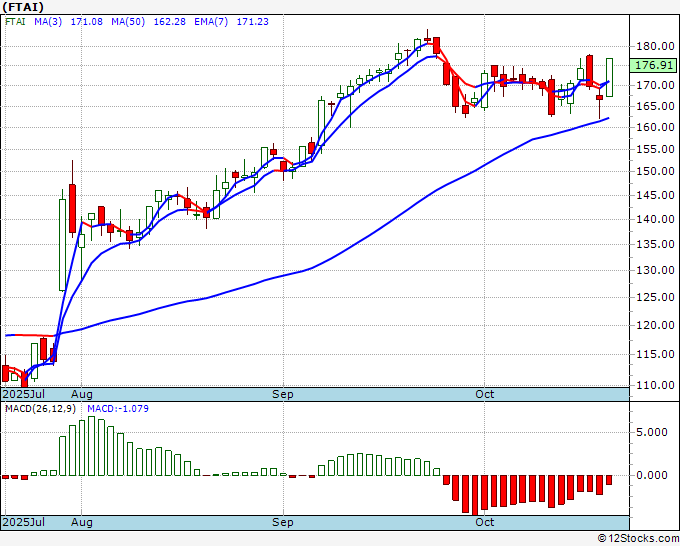The height and width of the screenshot is (546, 680).
Task: Click the 5.000 MACD axis label
Action: (x=652, y=432)
